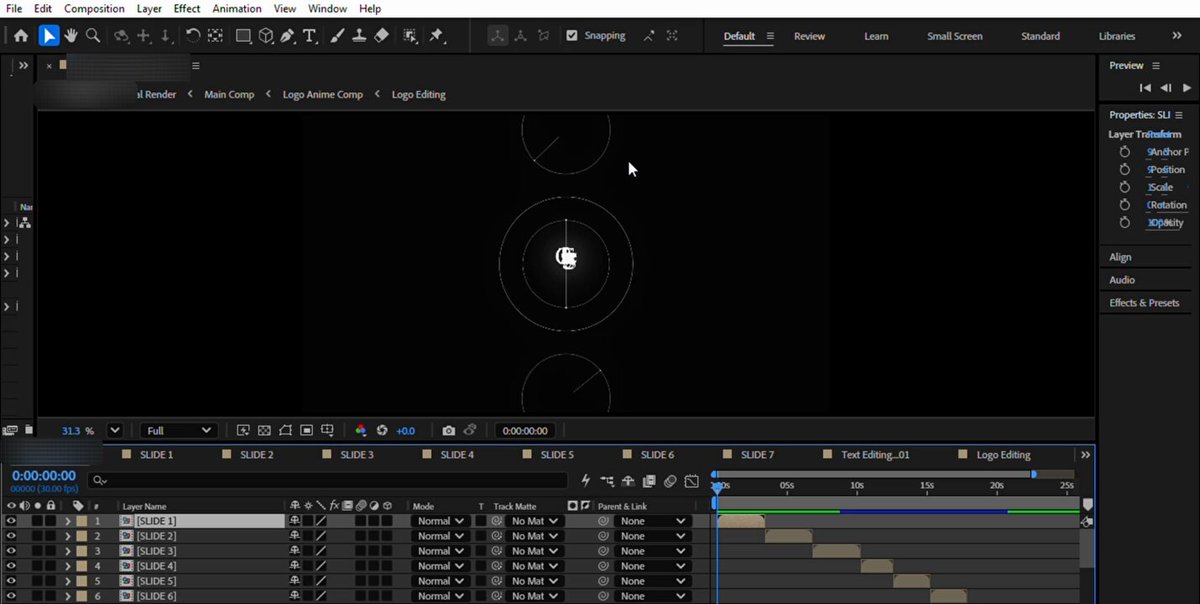Click the [SLIDE 1] layer label color swatch
This screenshot has height=604, width=1200.
point(82,521)
